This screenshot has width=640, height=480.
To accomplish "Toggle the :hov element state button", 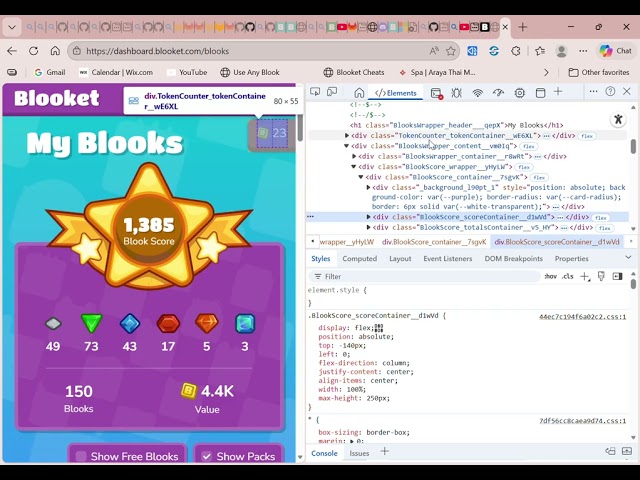I will 551,276.
